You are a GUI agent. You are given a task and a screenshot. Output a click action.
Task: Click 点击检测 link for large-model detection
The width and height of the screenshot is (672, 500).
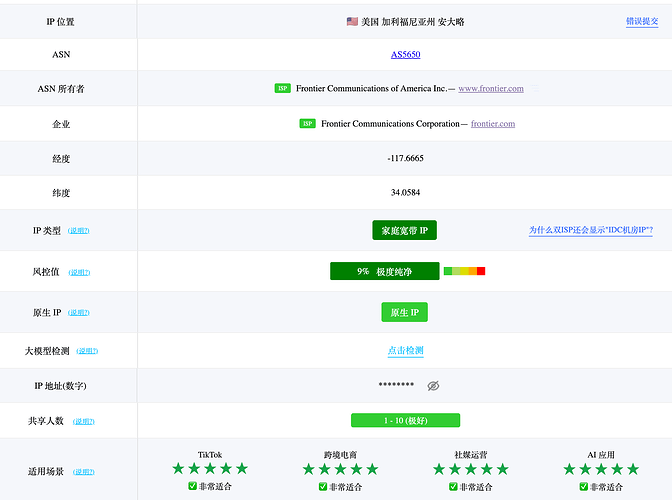click(405, 350)
